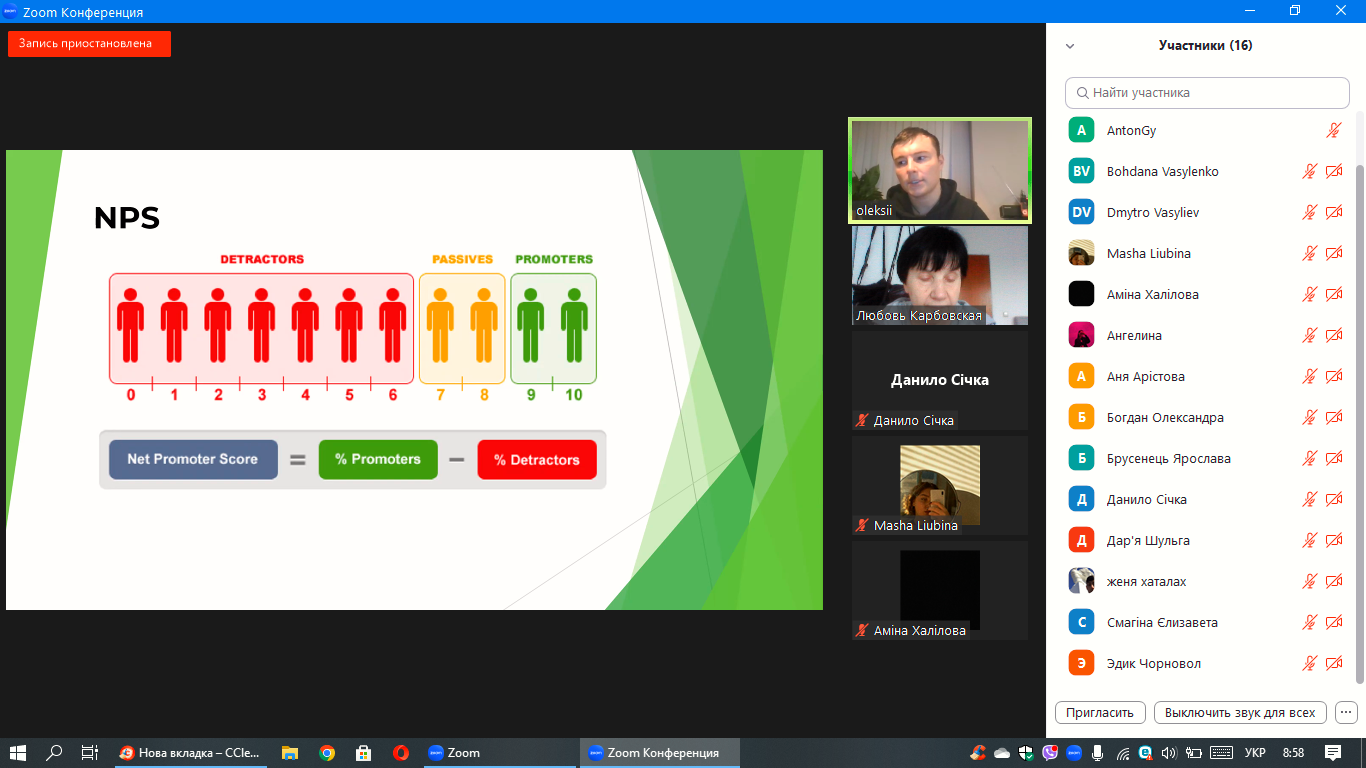Open Viber from the system tray

click(x=1050, y=753)
